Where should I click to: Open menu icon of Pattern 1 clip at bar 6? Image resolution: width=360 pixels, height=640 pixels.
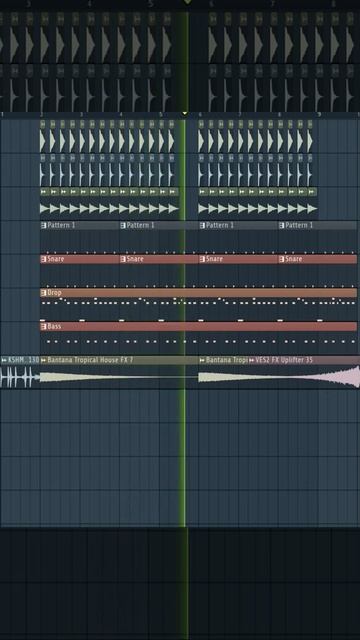pos(202,225)
